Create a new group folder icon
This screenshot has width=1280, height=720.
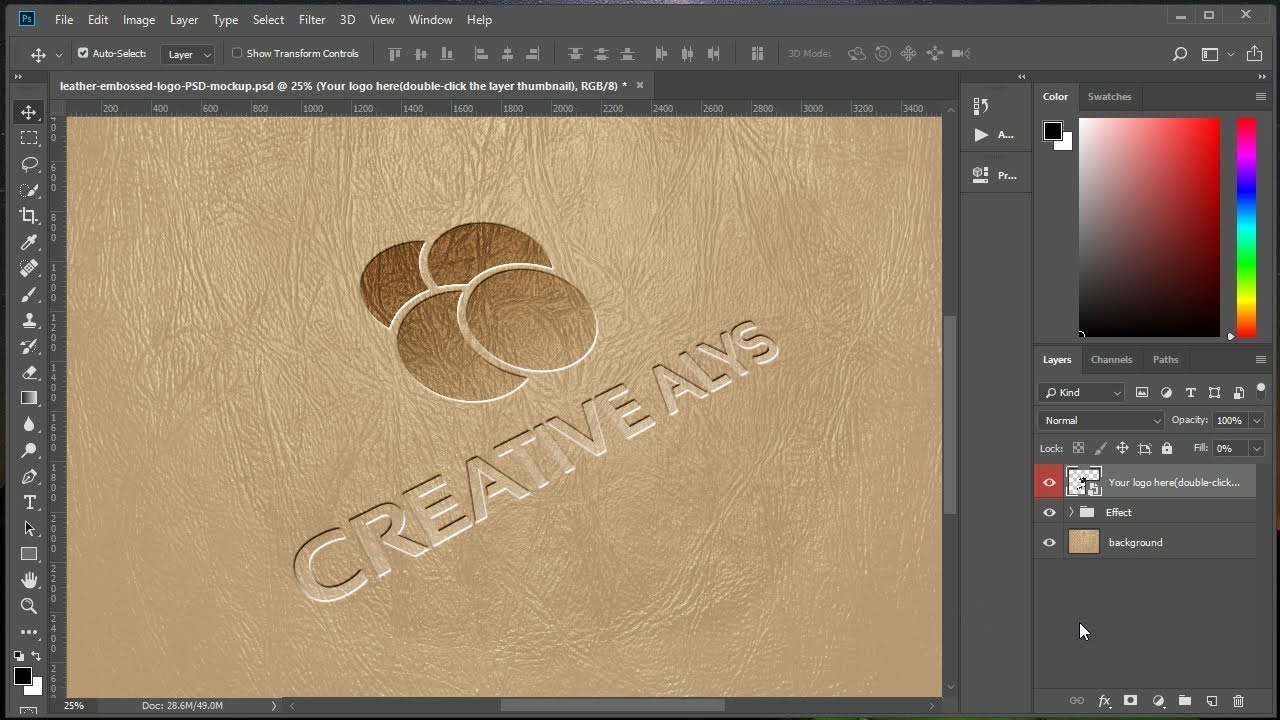click(1185, 701)
